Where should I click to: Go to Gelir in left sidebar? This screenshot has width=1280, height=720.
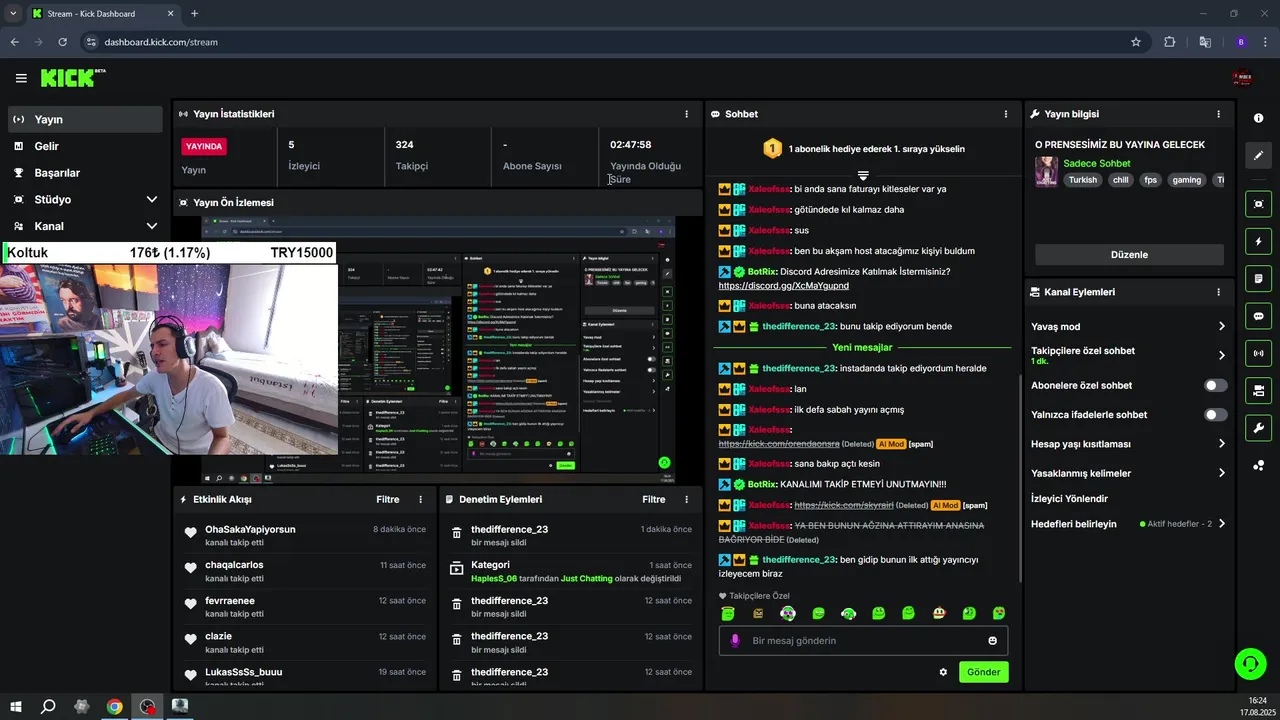coord(85,146)
